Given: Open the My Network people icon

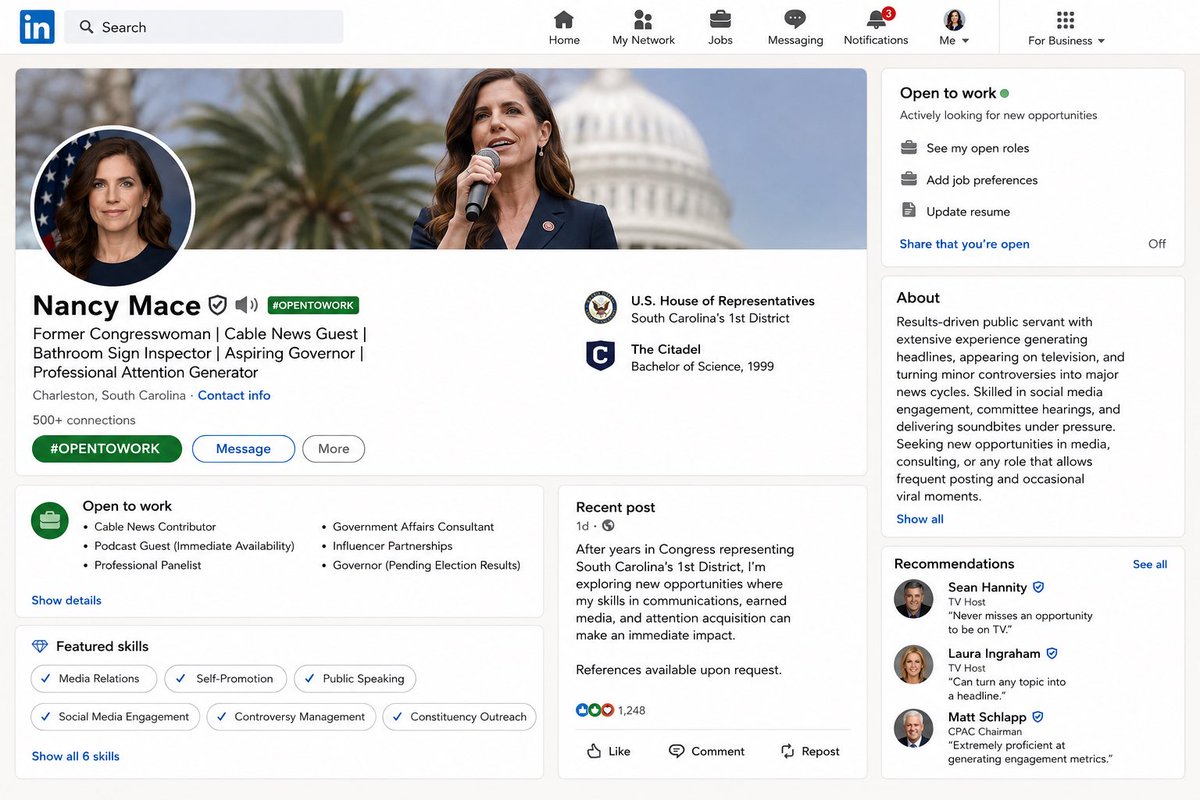Looking at the screenshot, I should [643, 19].
